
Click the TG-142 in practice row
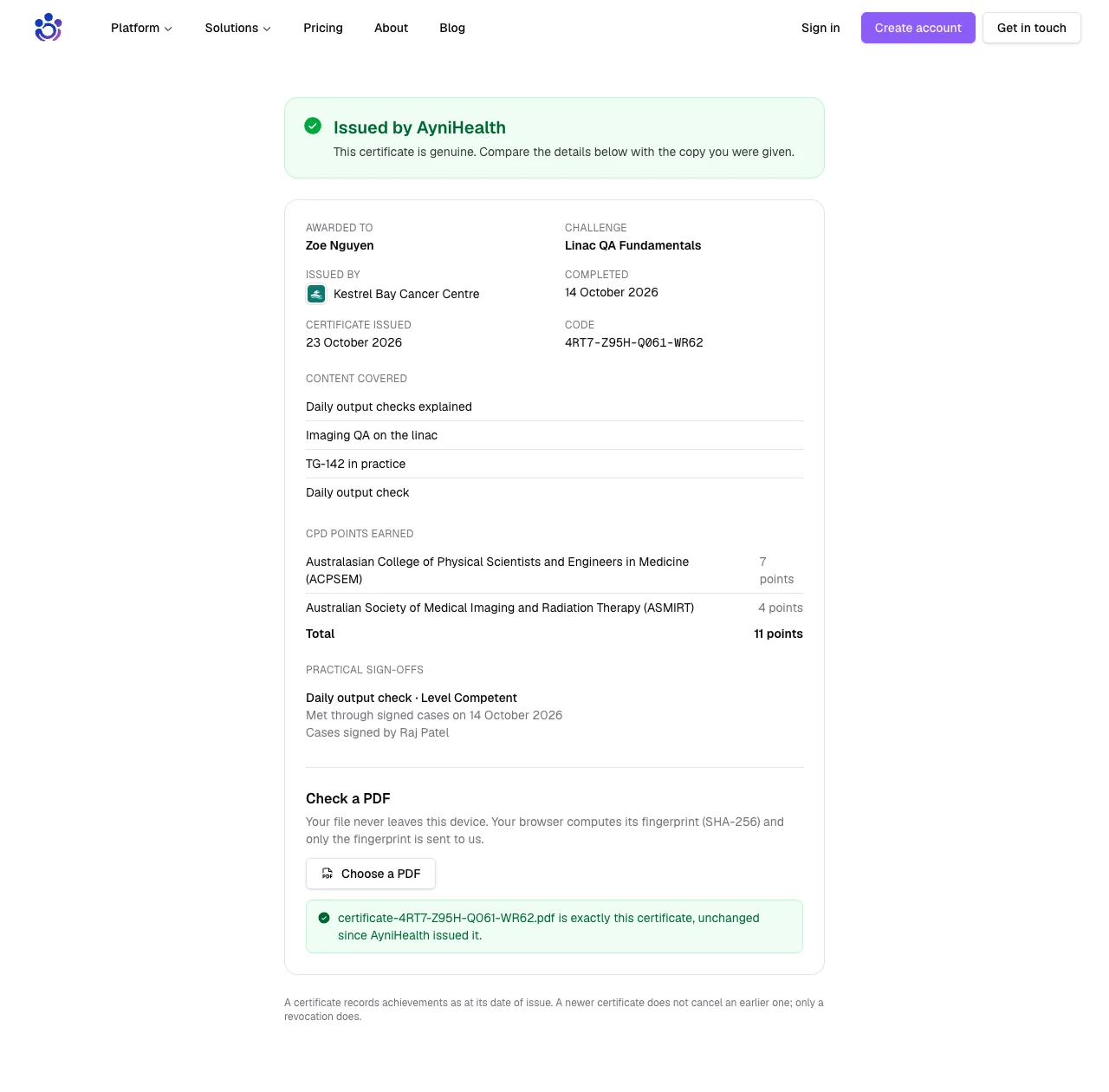[x=554, y=464]
